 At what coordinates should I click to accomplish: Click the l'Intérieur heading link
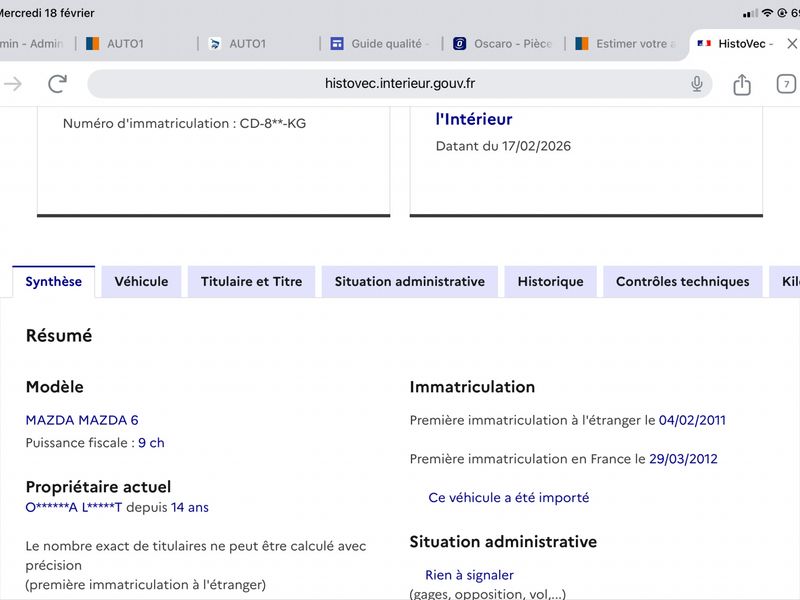[x=473, y=119]
